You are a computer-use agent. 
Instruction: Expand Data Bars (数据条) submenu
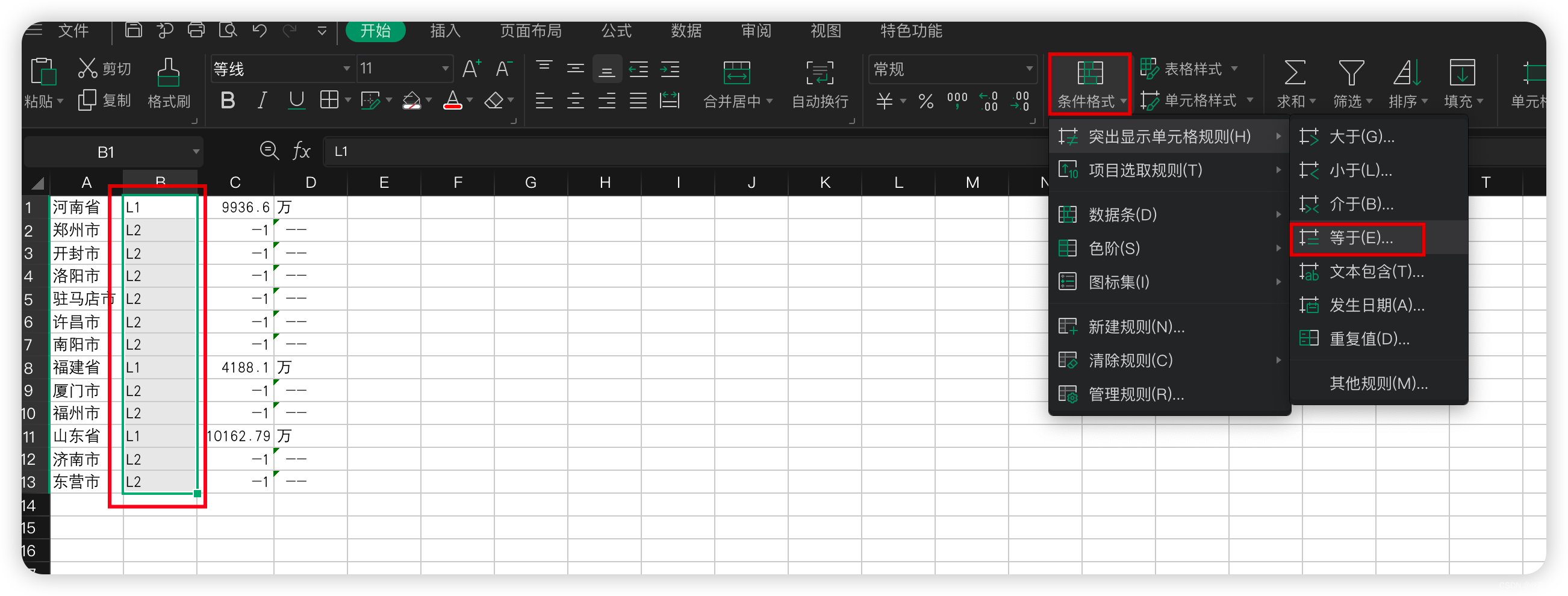(1169, 215)
